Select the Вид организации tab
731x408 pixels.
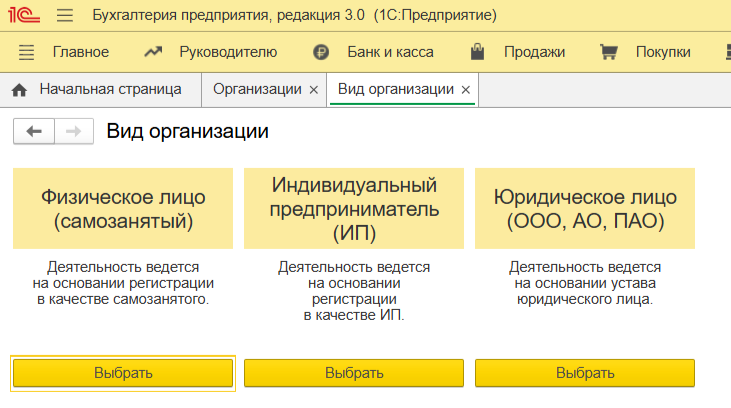point(396,89)
